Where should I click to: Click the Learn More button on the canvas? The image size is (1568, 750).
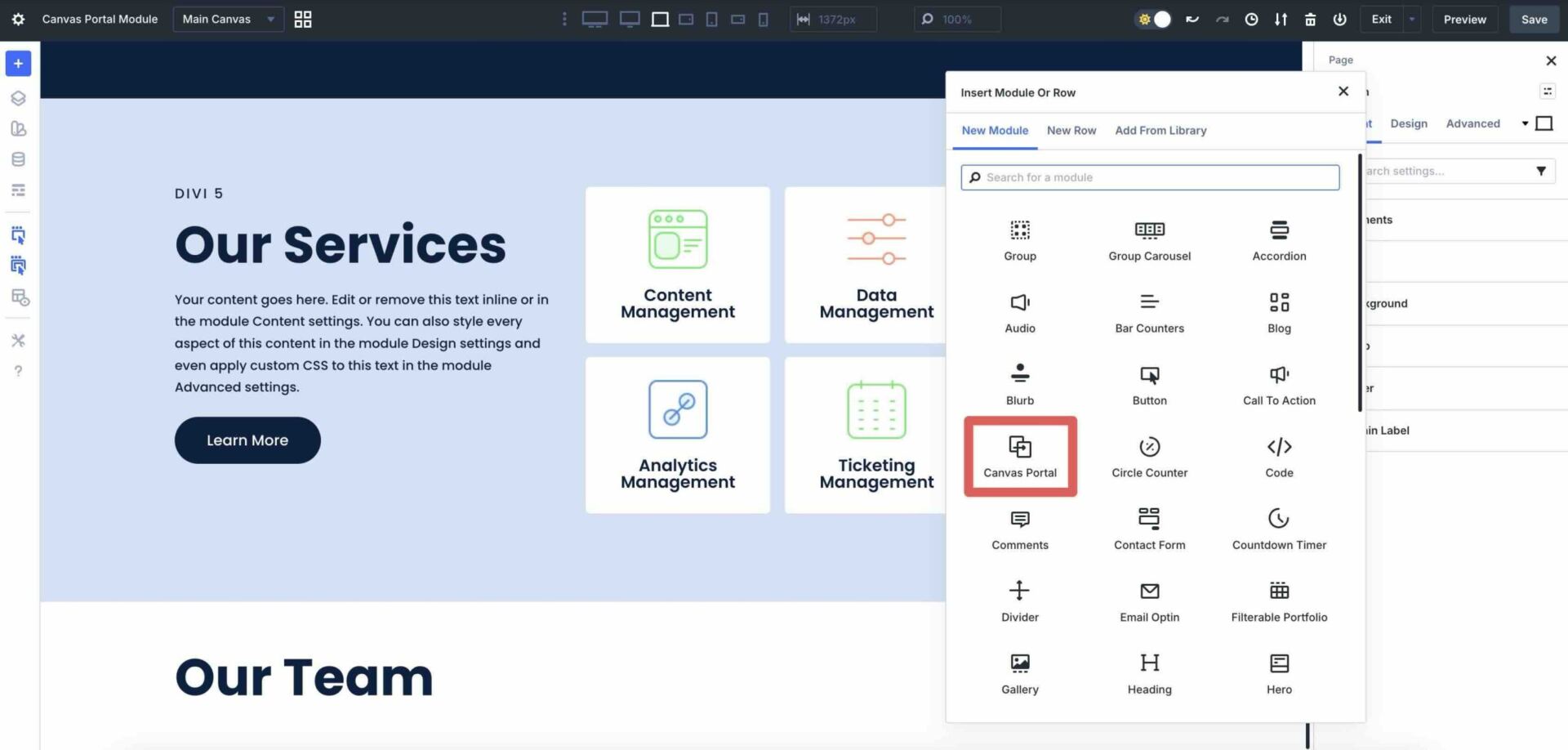[x=247, y=440]
